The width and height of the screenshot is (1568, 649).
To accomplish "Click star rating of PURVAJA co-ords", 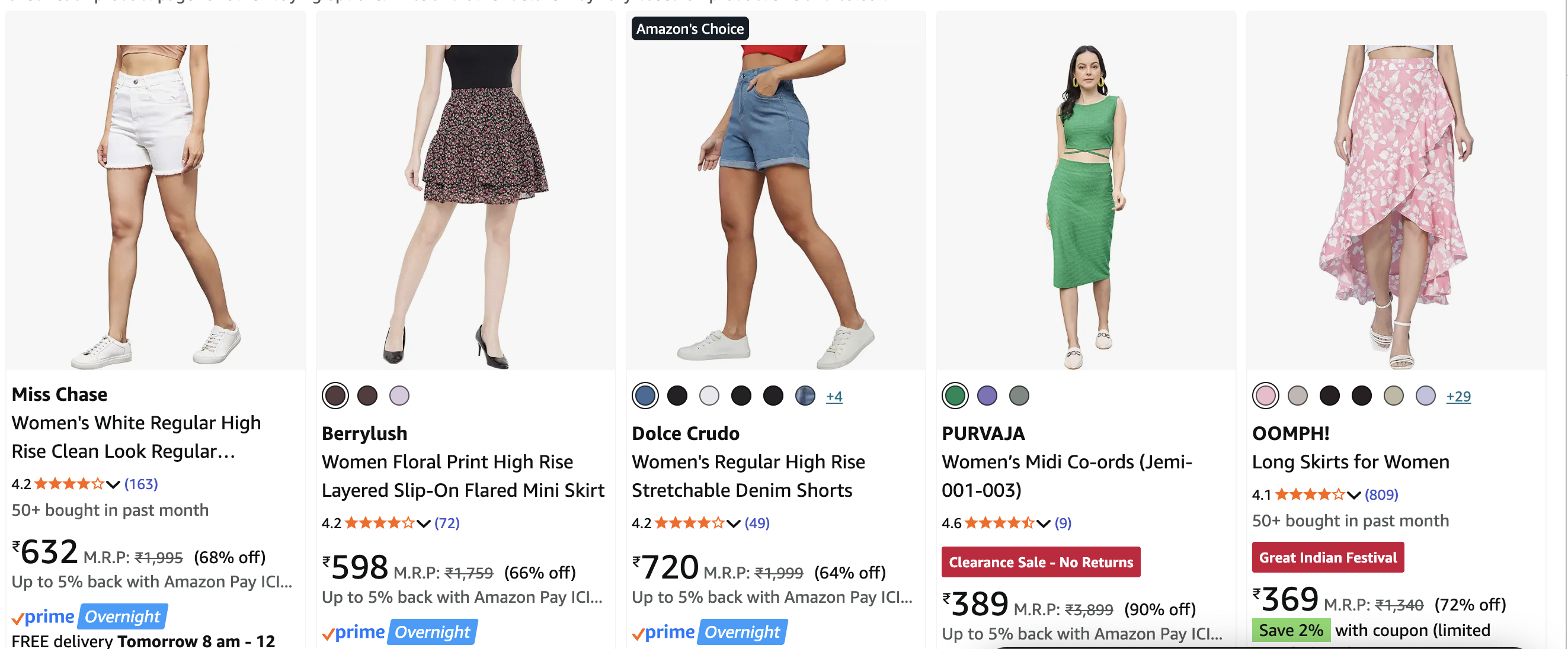I will click(999, 523).
